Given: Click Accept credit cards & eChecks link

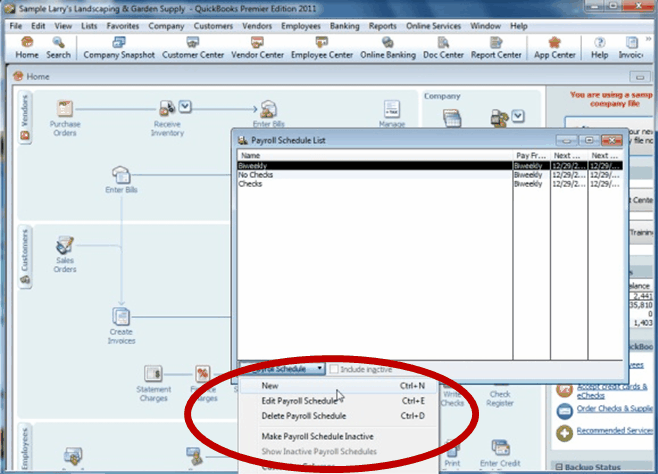Looking at the screenshot, I should coord(614,391).
